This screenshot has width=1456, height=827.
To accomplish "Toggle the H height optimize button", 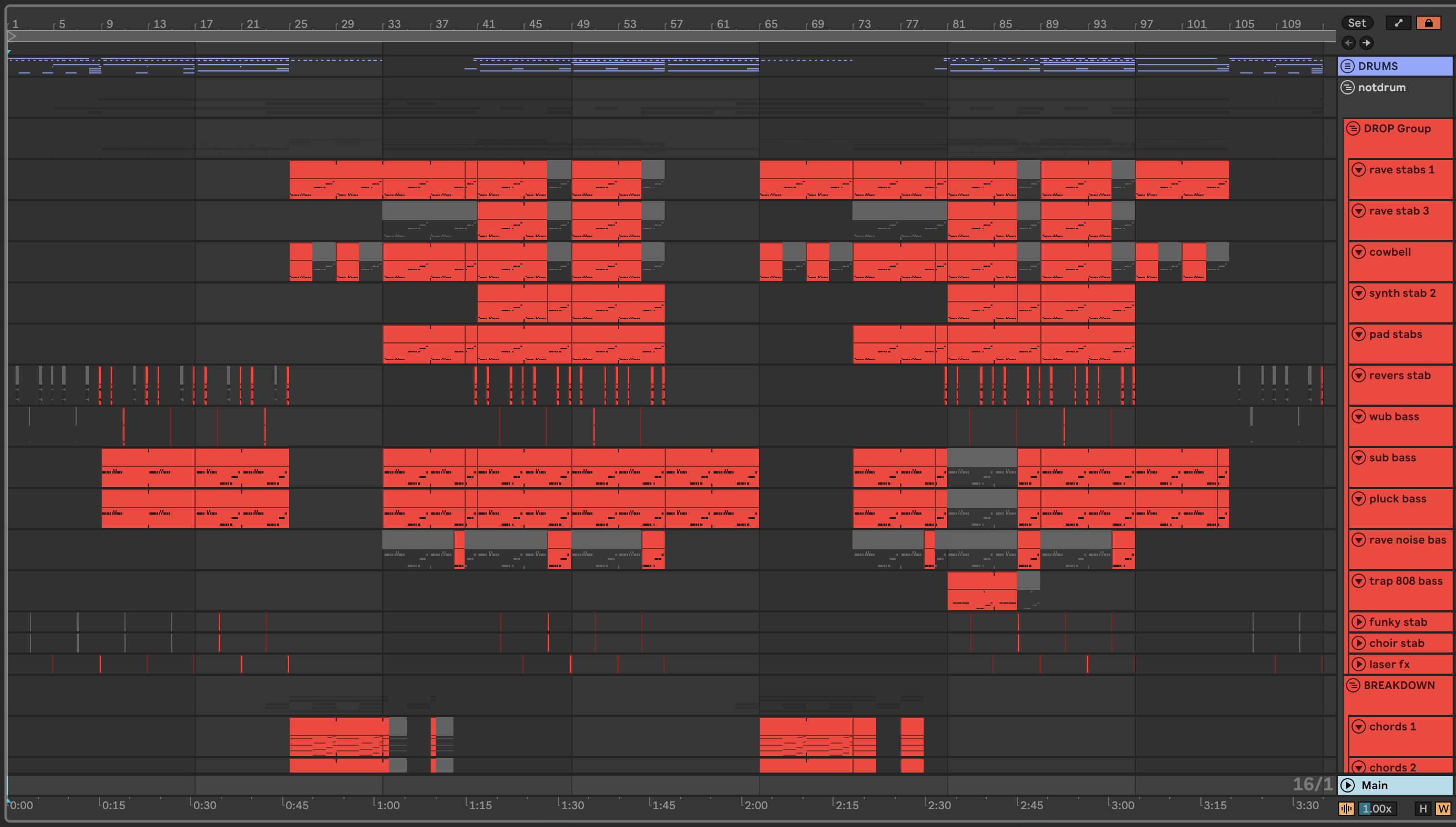I will [1423, 809].
